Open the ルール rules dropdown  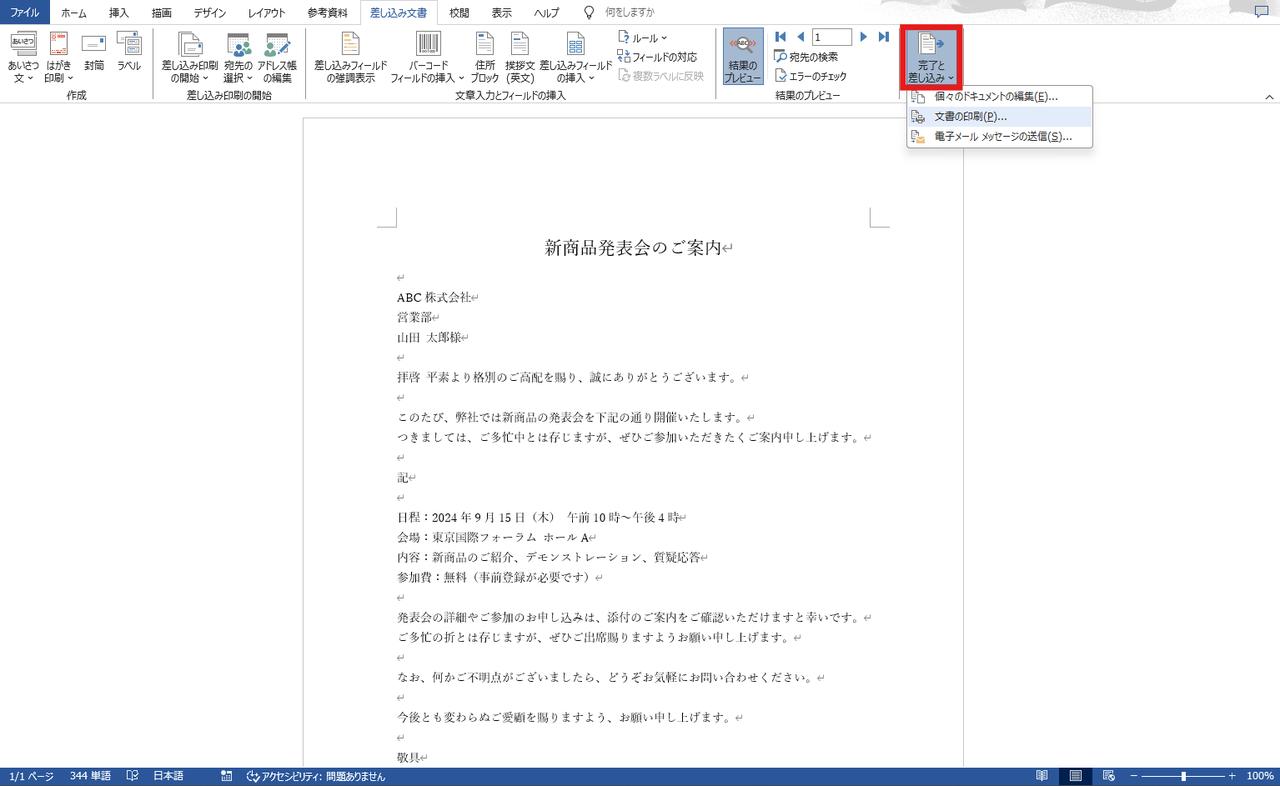643,38
